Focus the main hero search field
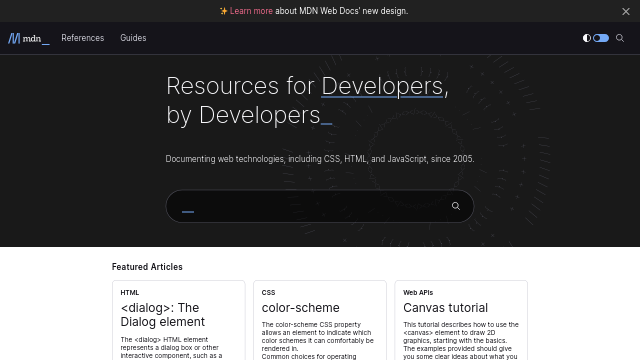Viewport: 640px width, 360px height. [320, 206]
